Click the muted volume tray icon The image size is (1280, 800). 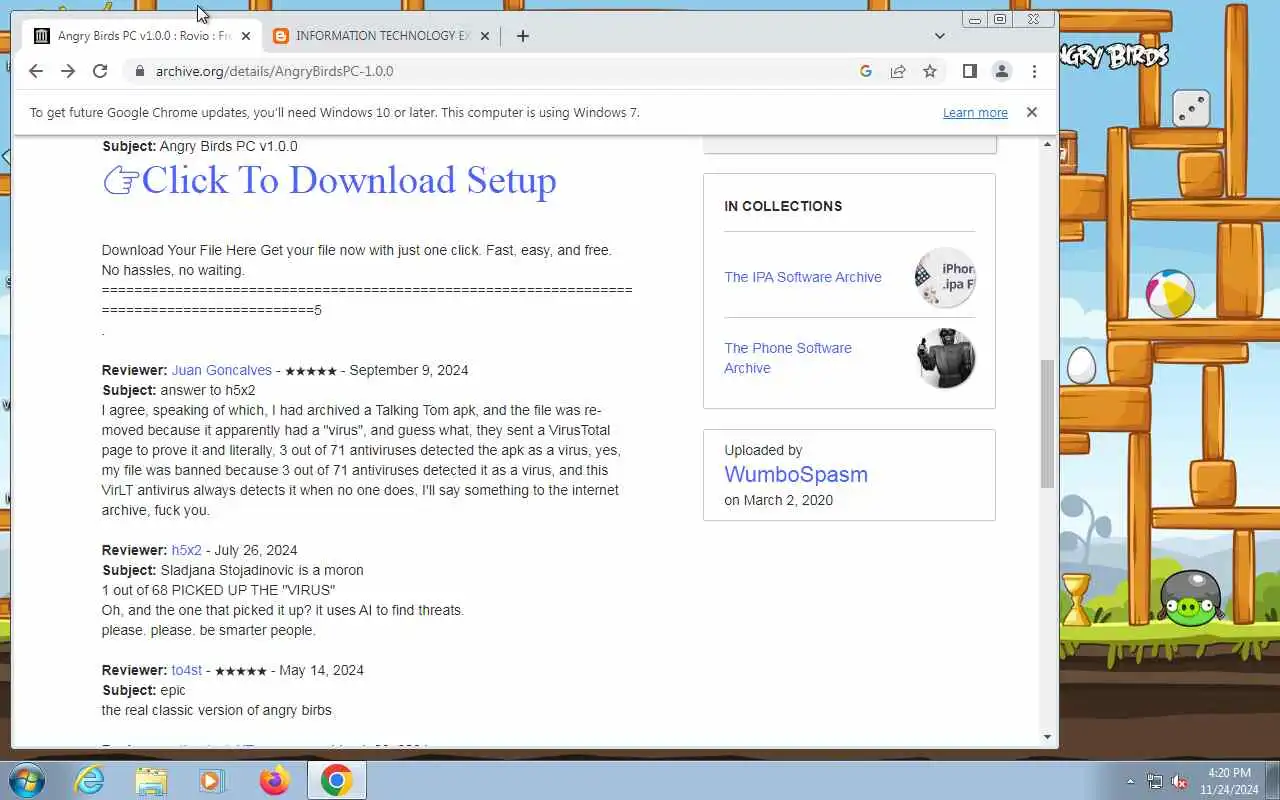coord(1180,781)
